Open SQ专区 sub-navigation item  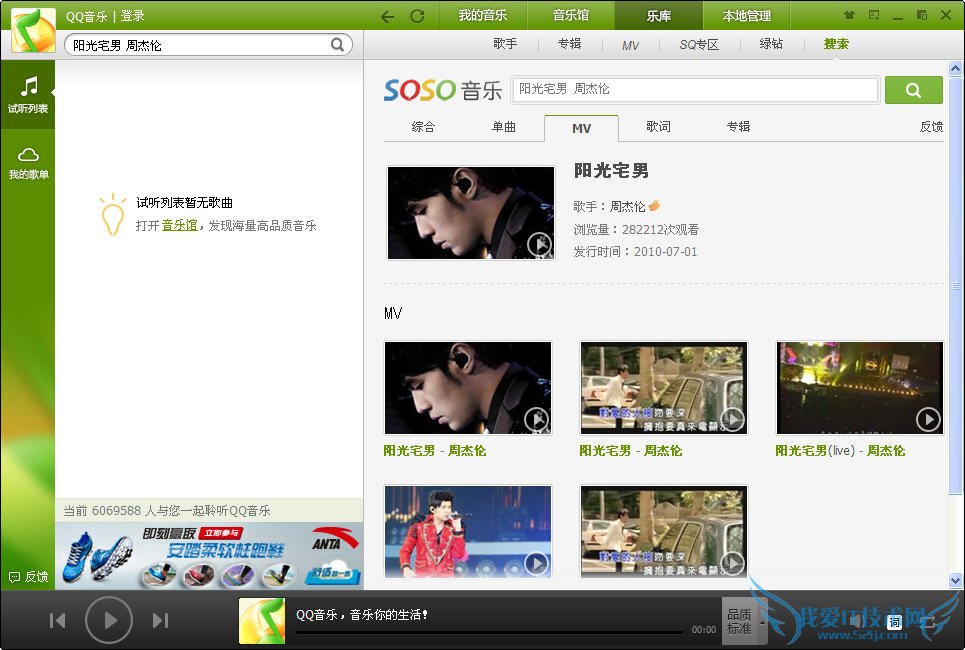(x=699, y=44)
